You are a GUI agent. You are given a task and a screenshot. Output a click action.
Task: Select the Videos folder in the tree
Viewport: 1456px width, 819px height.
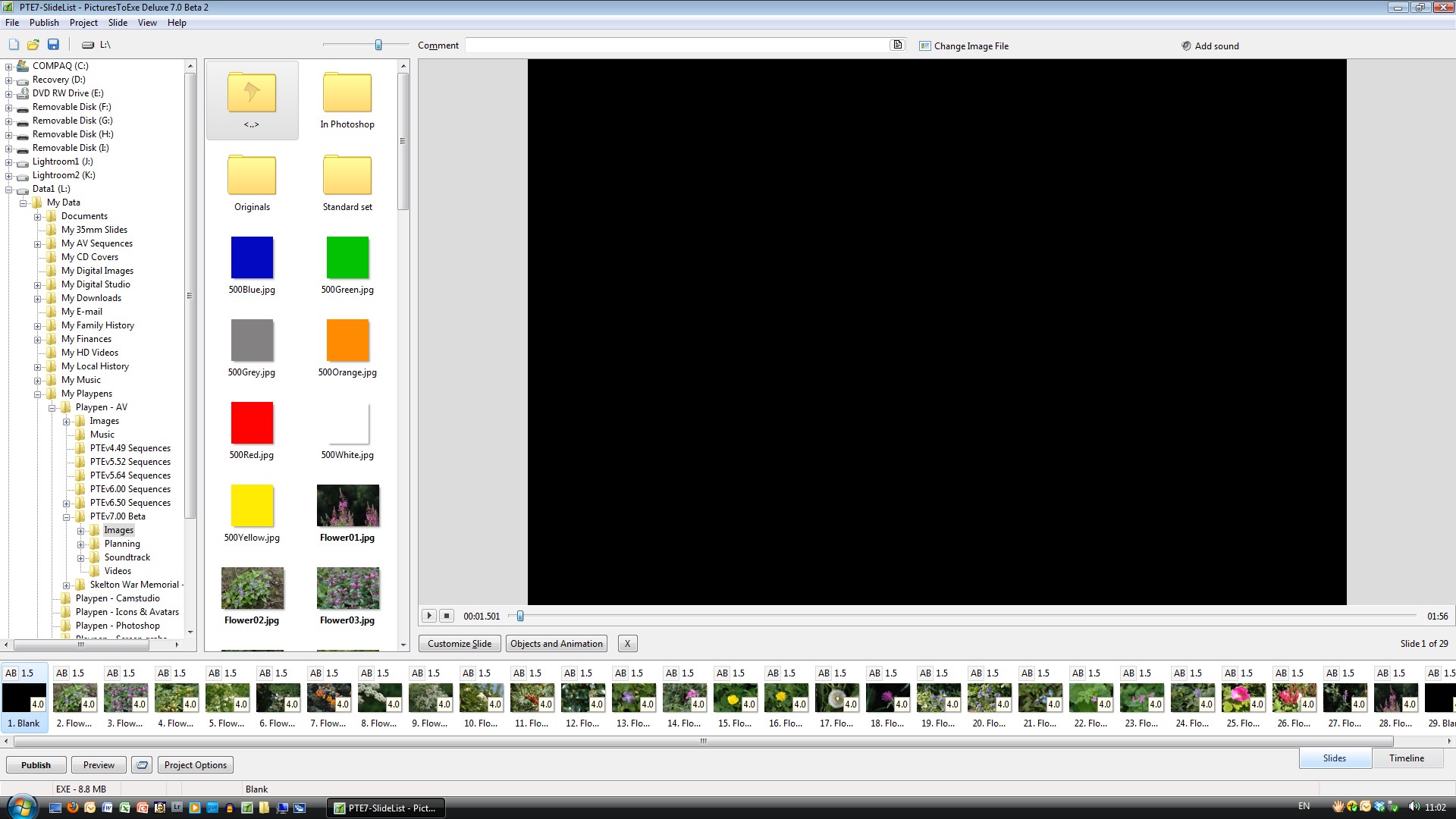pyautogui.click(x=118, y=572)
